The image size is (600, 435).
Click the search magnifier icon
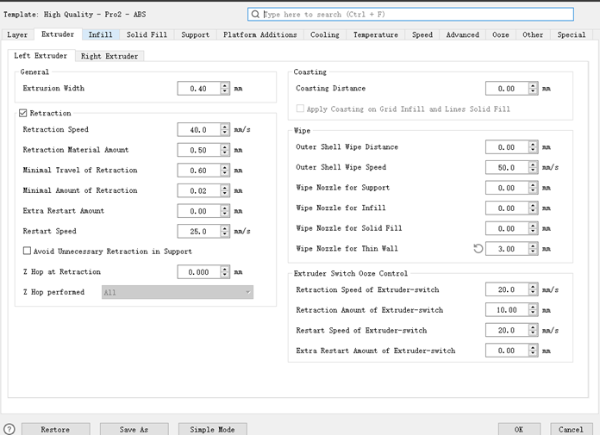pyautogui.click(x=256, y=16)
